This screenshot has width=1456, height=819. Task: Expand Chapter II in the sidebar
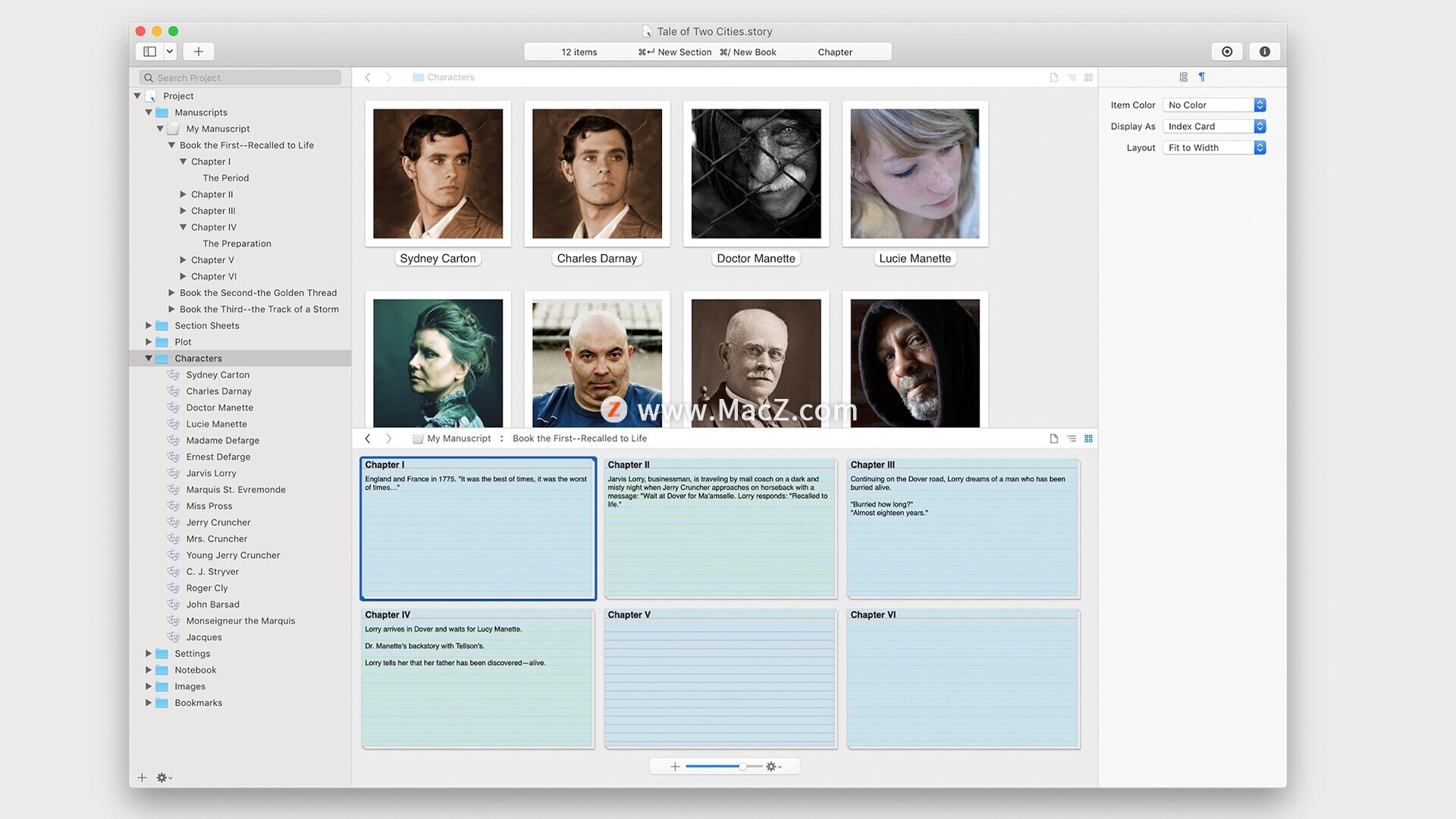(183, 195)
